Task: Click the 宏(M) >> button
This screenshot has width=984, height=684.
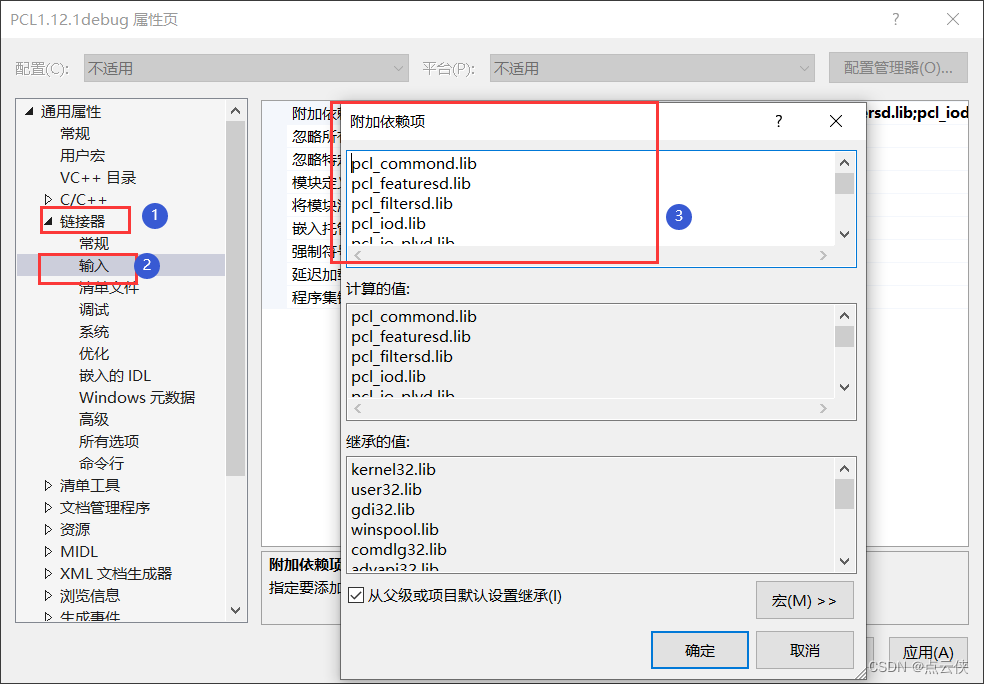Action: pyautogui.click(x=805, y=600)
